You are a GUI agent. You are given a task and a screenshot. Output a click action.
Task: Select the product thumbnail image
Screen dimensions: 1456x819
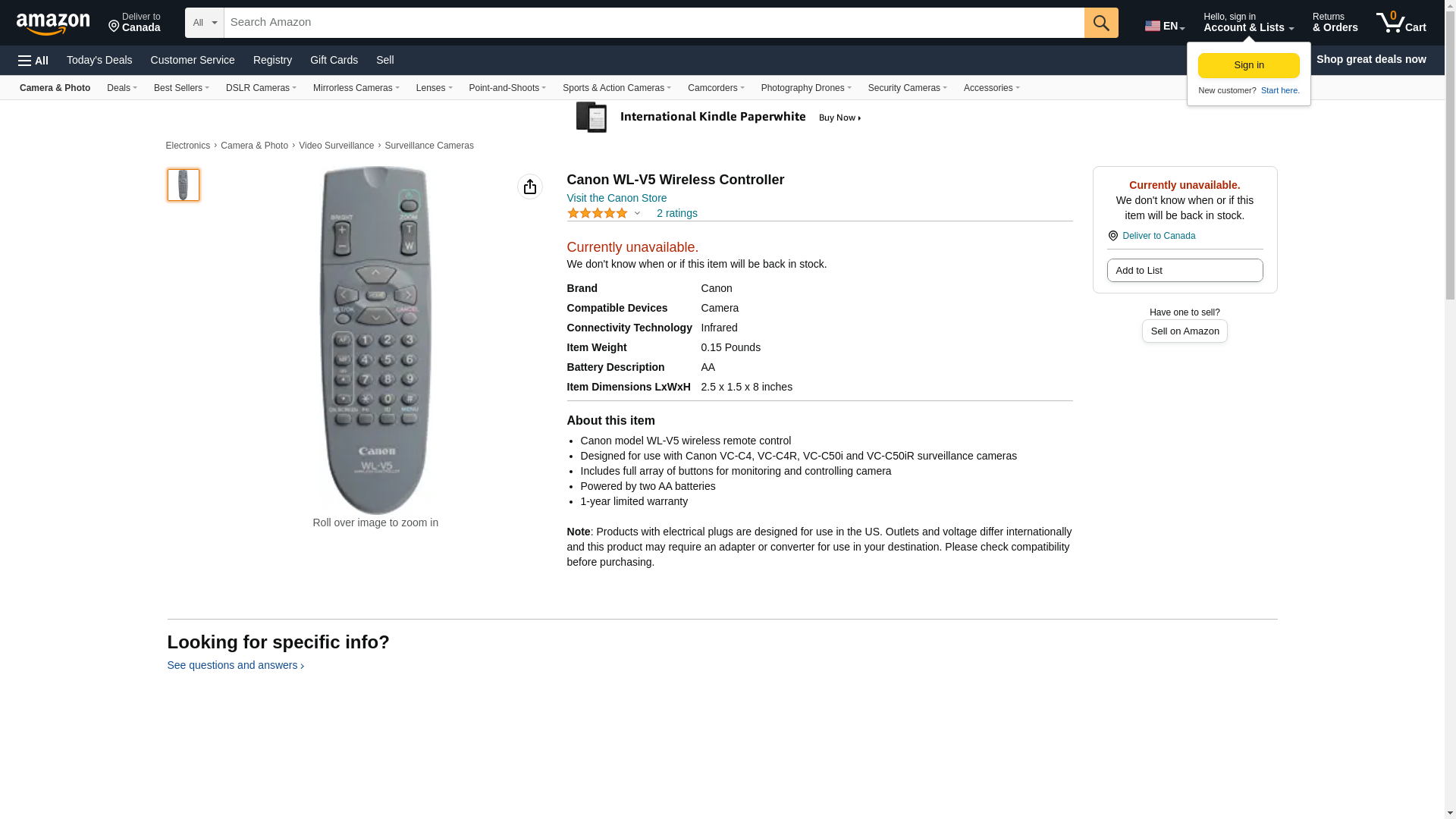(x=184, y=185)
